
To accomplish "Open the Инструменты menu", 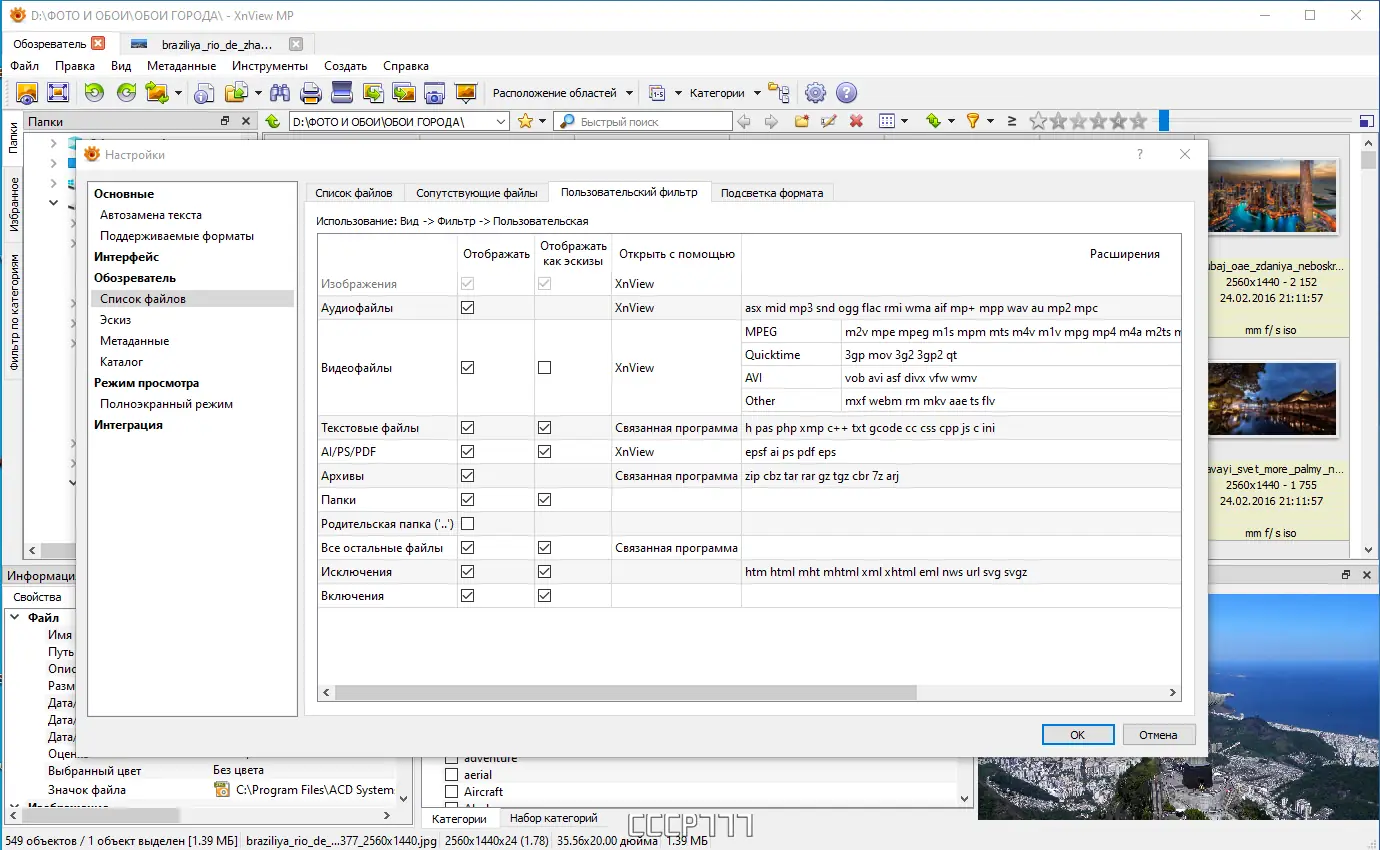I will pos(270,66).
